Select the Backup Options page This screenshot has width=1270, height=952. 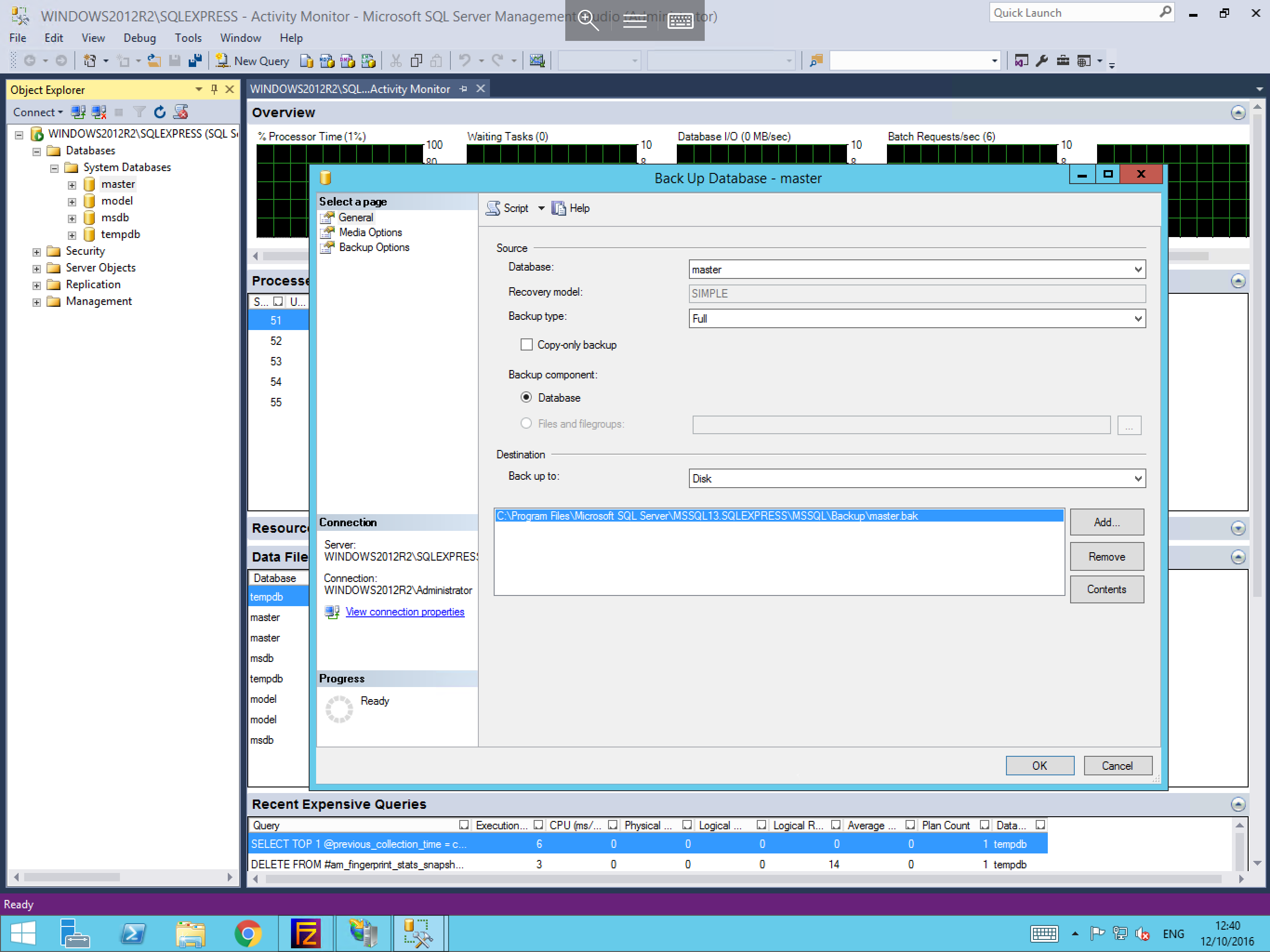tap(374, 247)
